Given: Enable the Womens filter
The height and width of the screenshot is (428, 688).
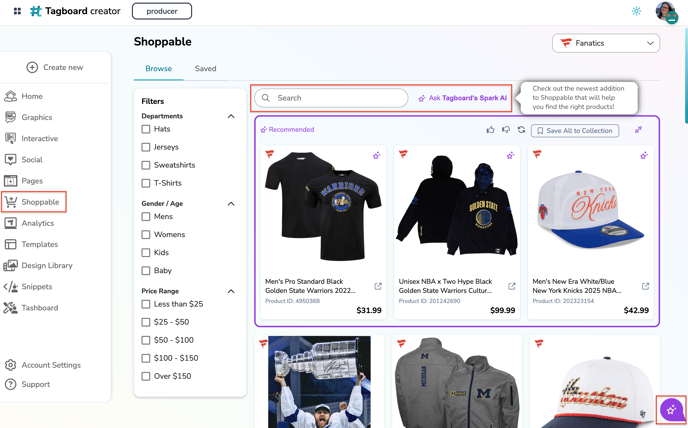Looking at the screenshot, I should coord(146,234).
